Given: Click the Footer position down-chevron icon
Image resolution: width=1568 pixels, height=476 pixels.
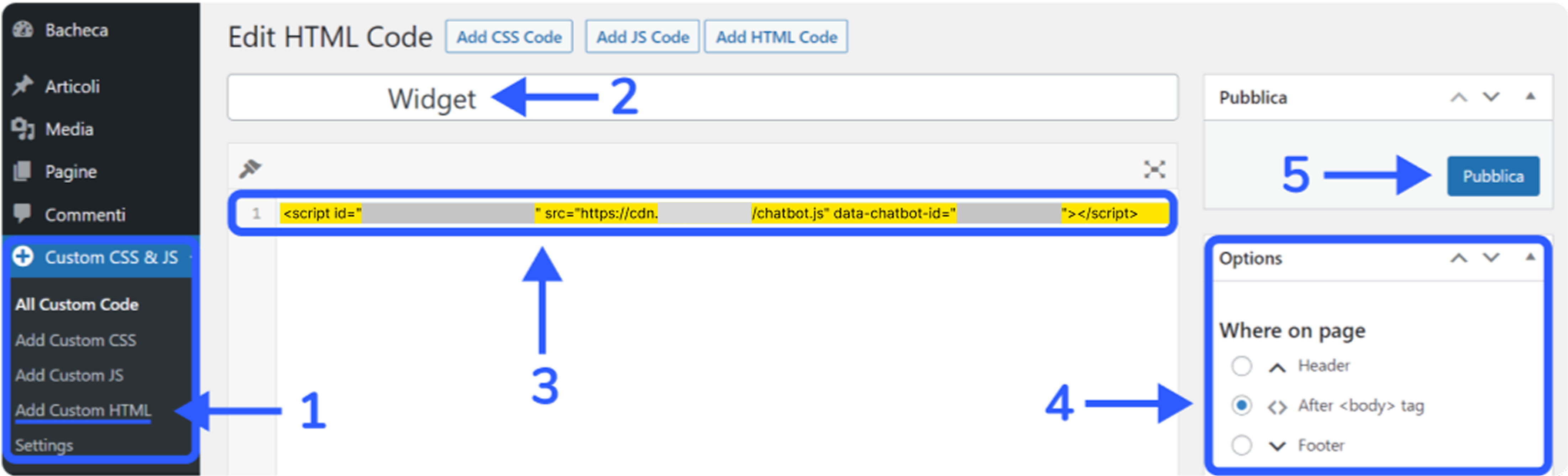Looking at the screenshot, I should 1277,446.
